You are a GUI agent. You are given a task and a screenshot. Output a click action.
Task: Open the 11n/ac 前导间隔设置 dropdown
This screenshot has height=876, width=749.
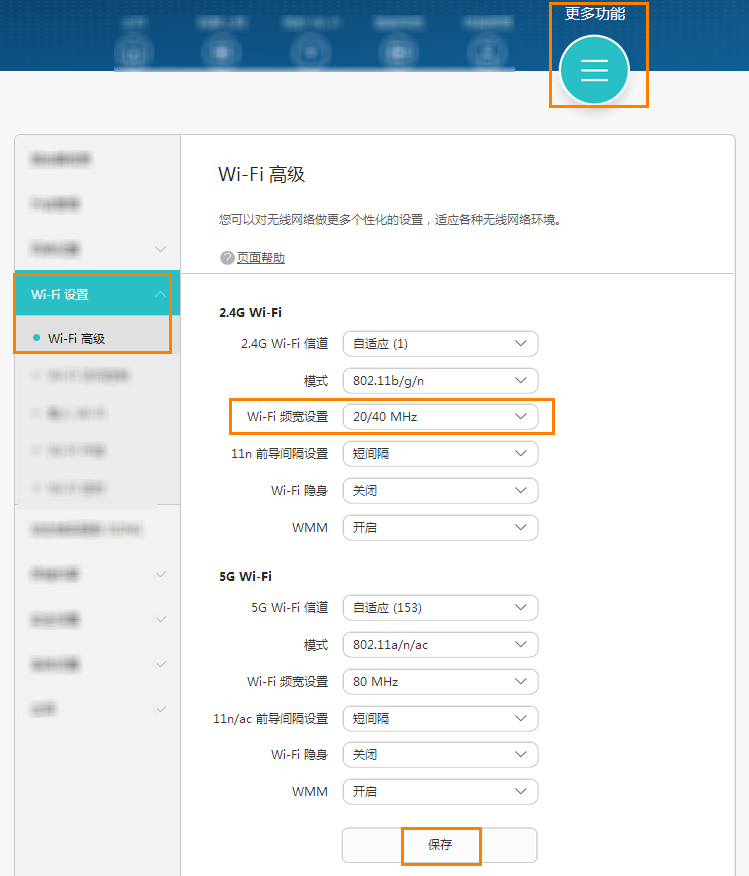(x=440, y=718)
